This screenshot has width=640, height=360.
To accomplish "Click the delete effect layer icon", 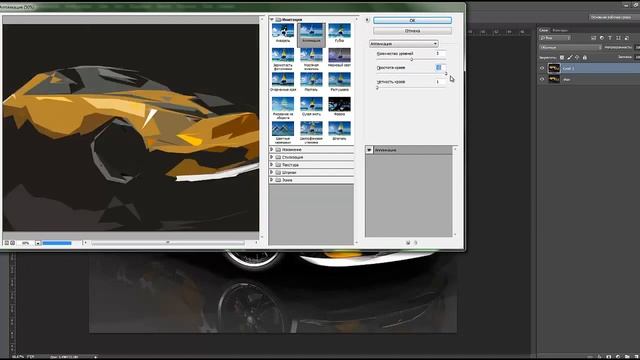I will pyautogui.click(x=416, y=242).
